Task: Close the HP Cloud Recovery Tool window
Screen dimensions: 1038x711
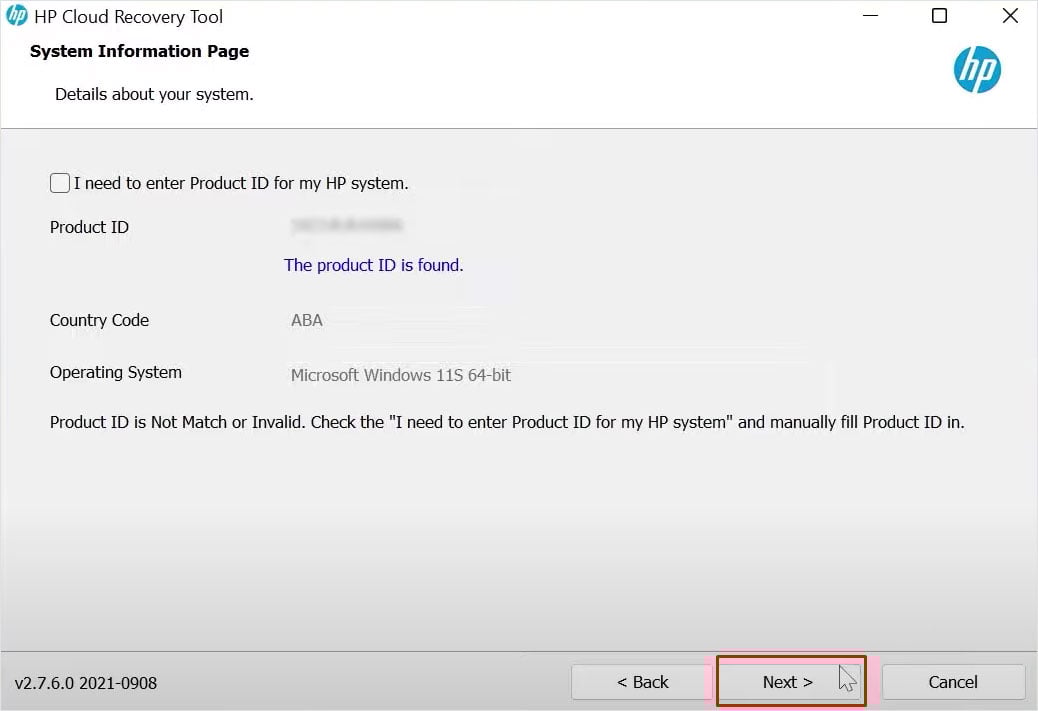Action: click(x=1009, y=16)
